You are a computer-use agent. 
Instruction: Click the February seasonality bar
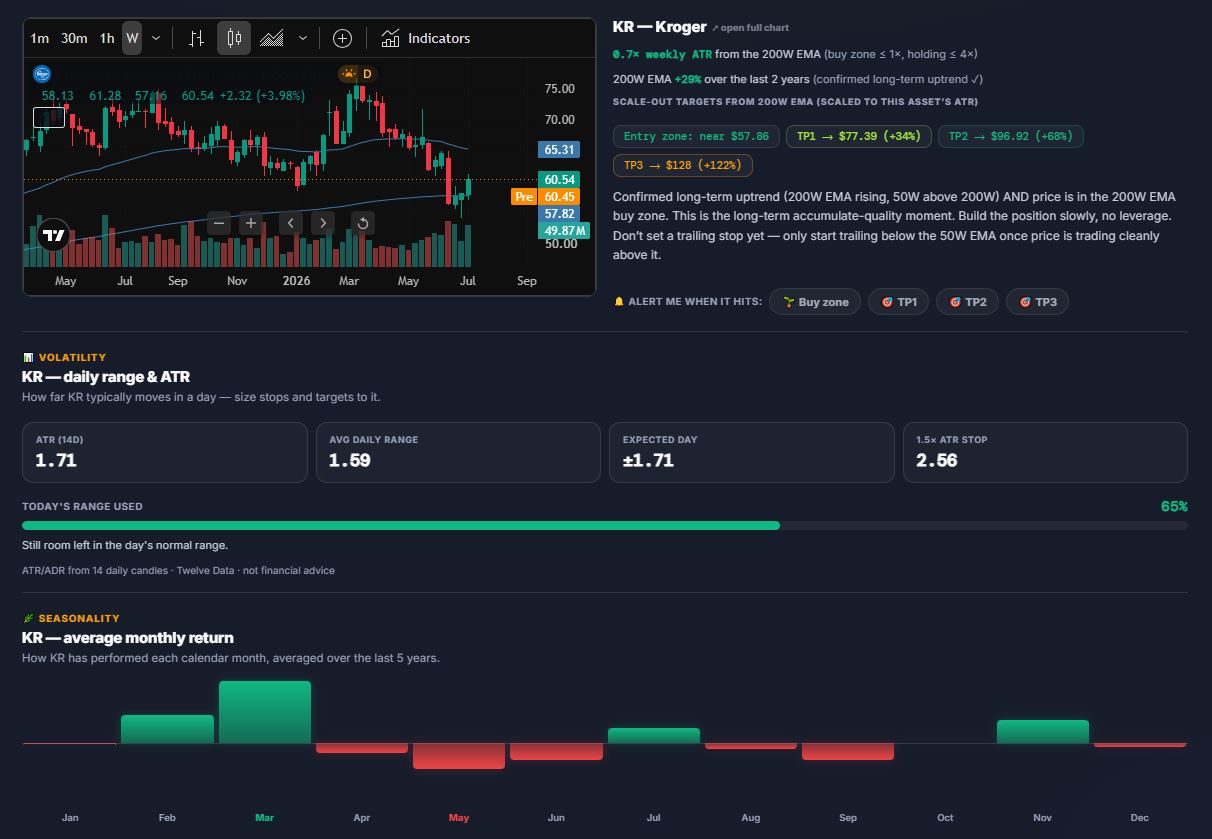tap(167, 729)
